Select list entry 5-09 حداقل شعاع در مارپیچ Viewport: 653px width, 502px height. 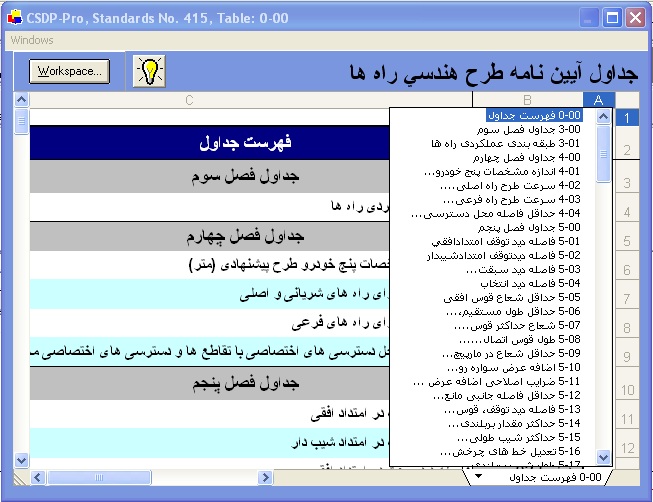[511, 354]
